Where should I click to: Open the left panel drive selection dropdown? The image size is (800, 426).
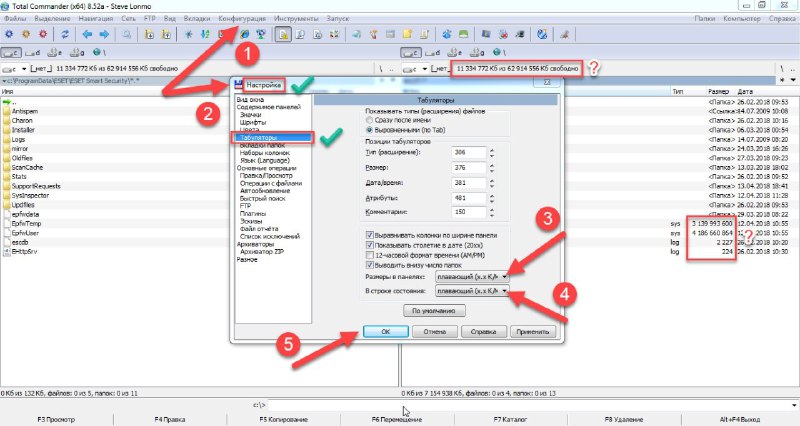point(24,68)
